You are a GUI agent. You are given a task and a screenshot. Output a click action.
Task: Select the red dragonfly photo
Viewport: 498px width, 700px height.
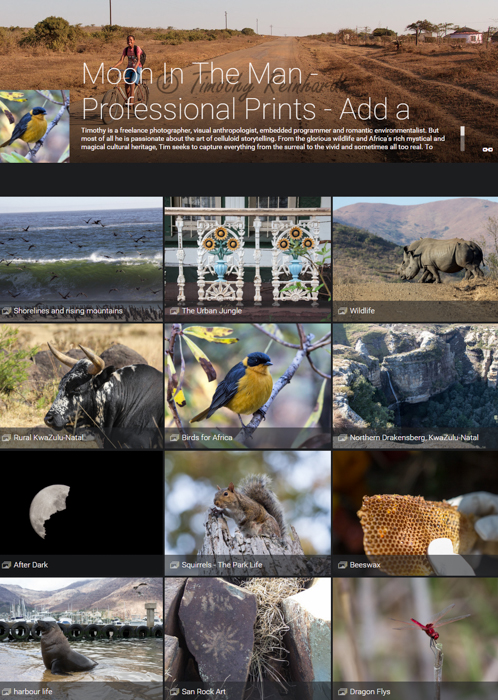(415, 639)
